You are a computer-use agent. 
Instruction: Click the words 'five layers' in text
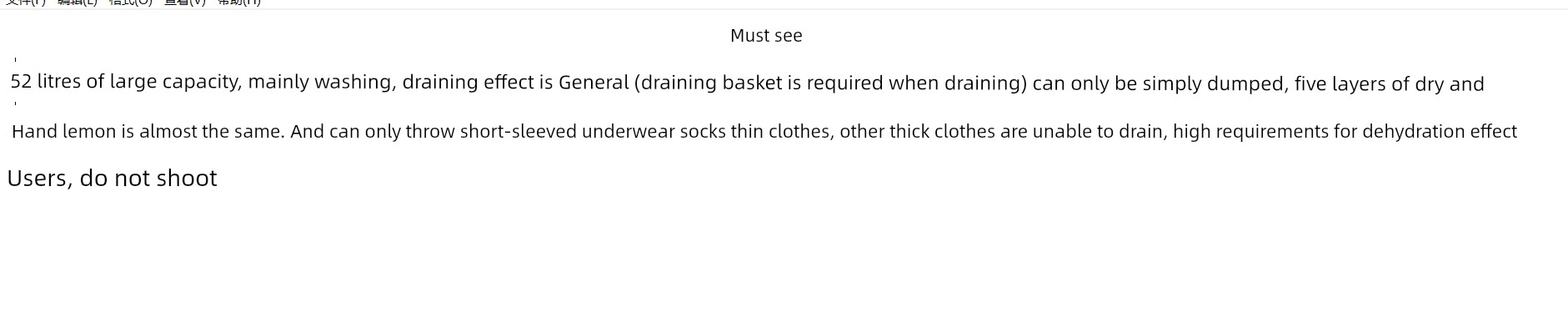[1341, 83]
